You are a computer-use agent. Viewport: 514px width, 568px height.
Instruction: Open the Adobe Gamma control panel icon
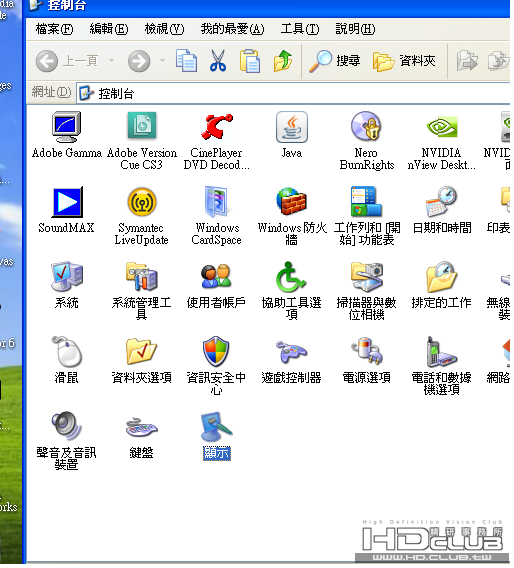point(66,127)
